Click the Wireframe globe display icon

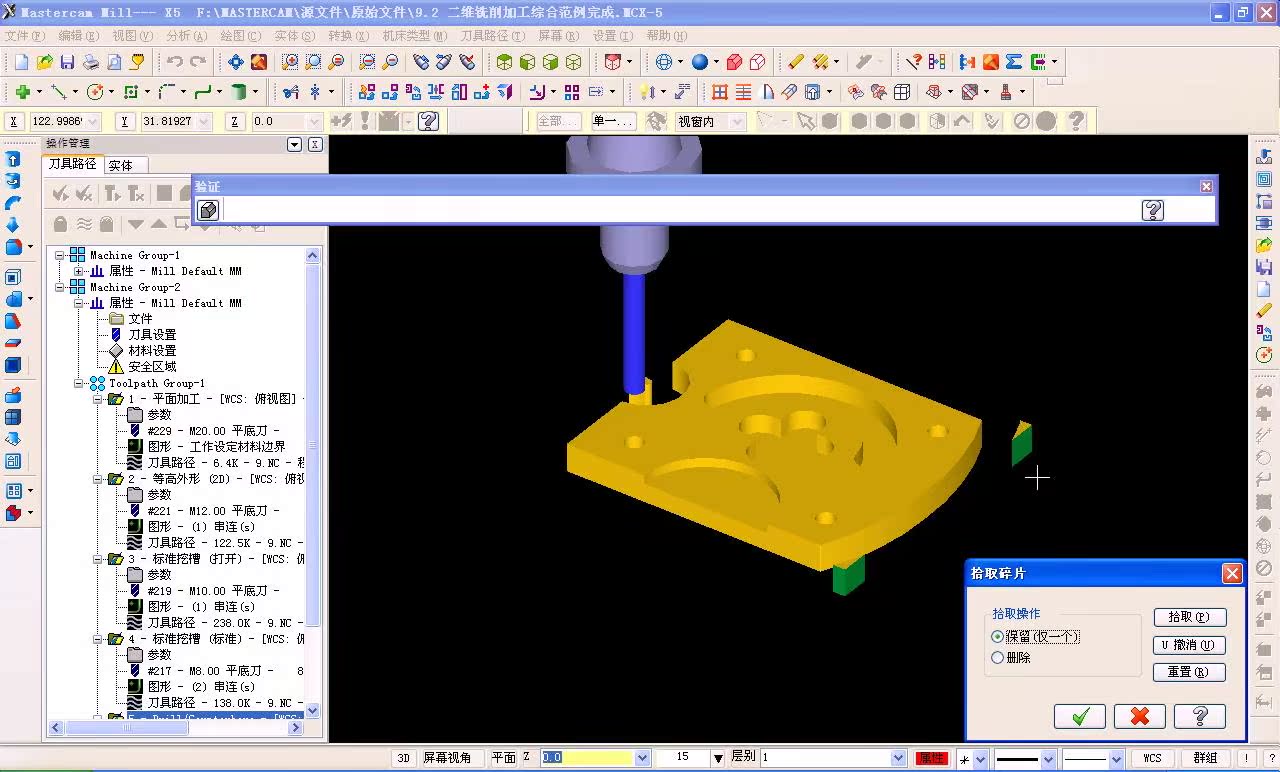(665, 62)
